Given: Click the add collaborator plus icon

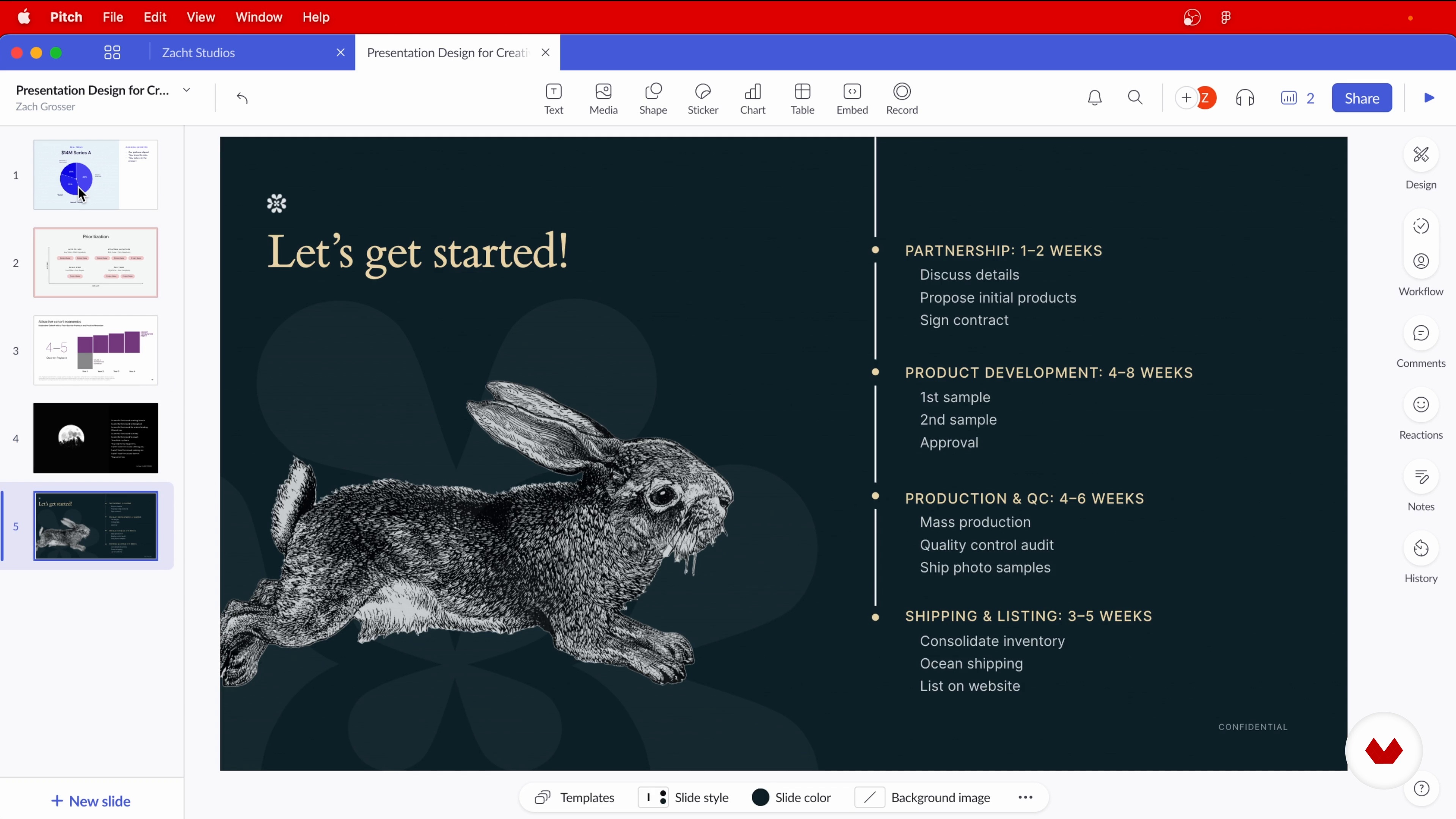Looking at the screenshot, I should 1186,98.
